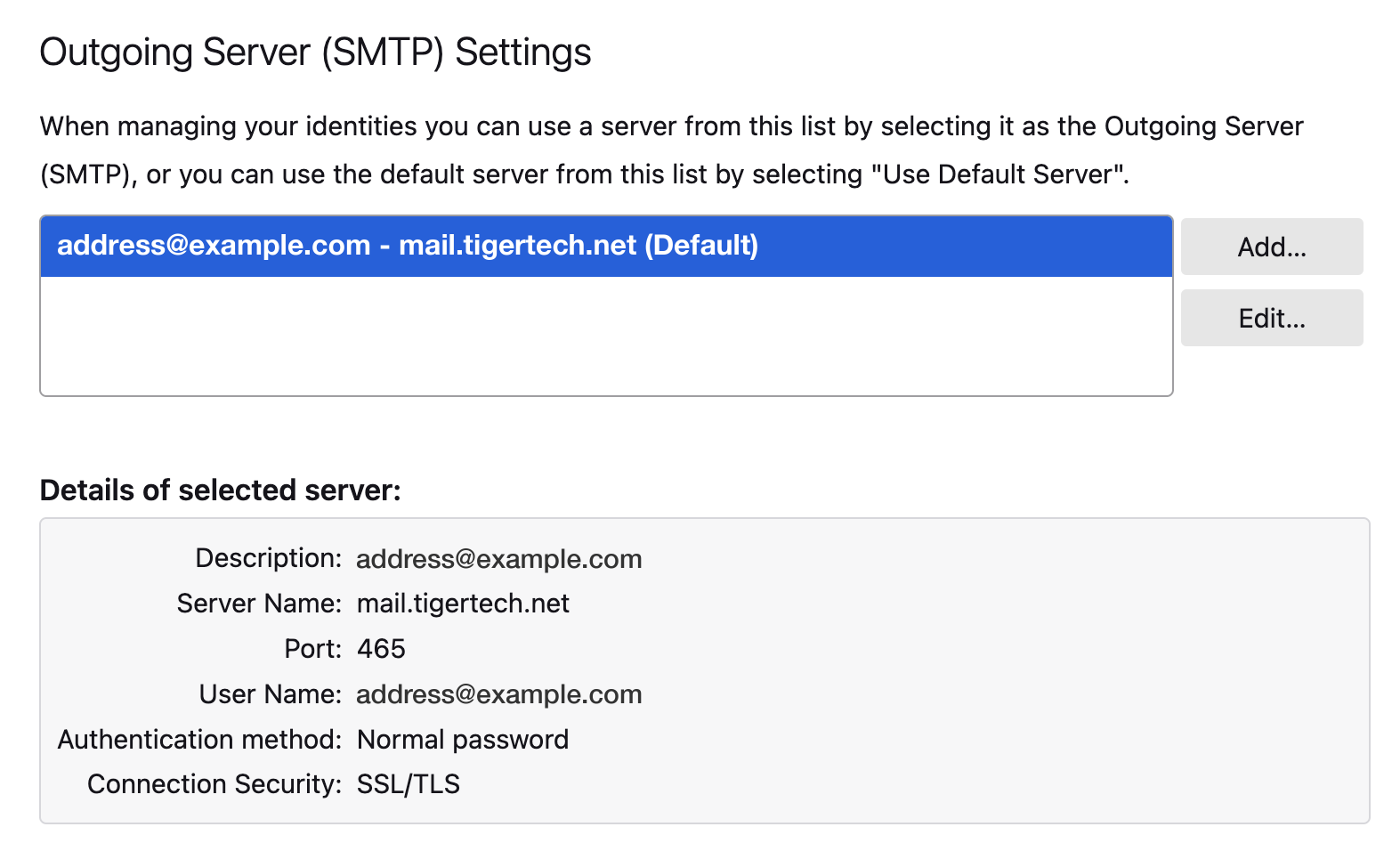
Task: Open the Edit... server dialog
Action: click(1271, 318)
